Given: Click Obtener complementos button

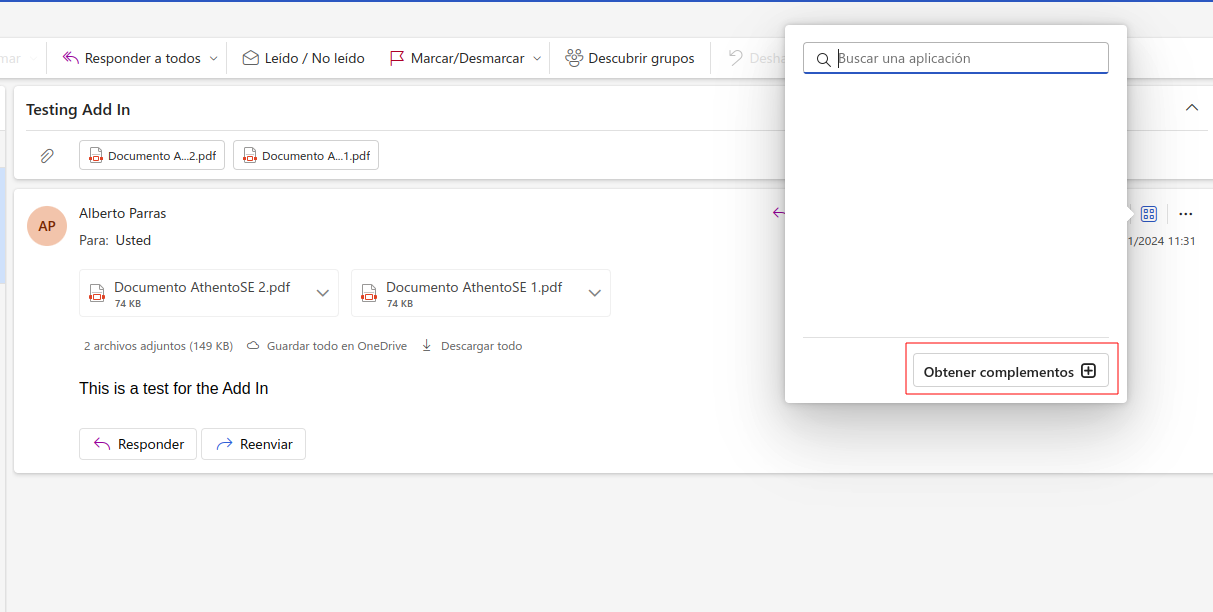Looking at the screenshot, I should (1010, 371).
